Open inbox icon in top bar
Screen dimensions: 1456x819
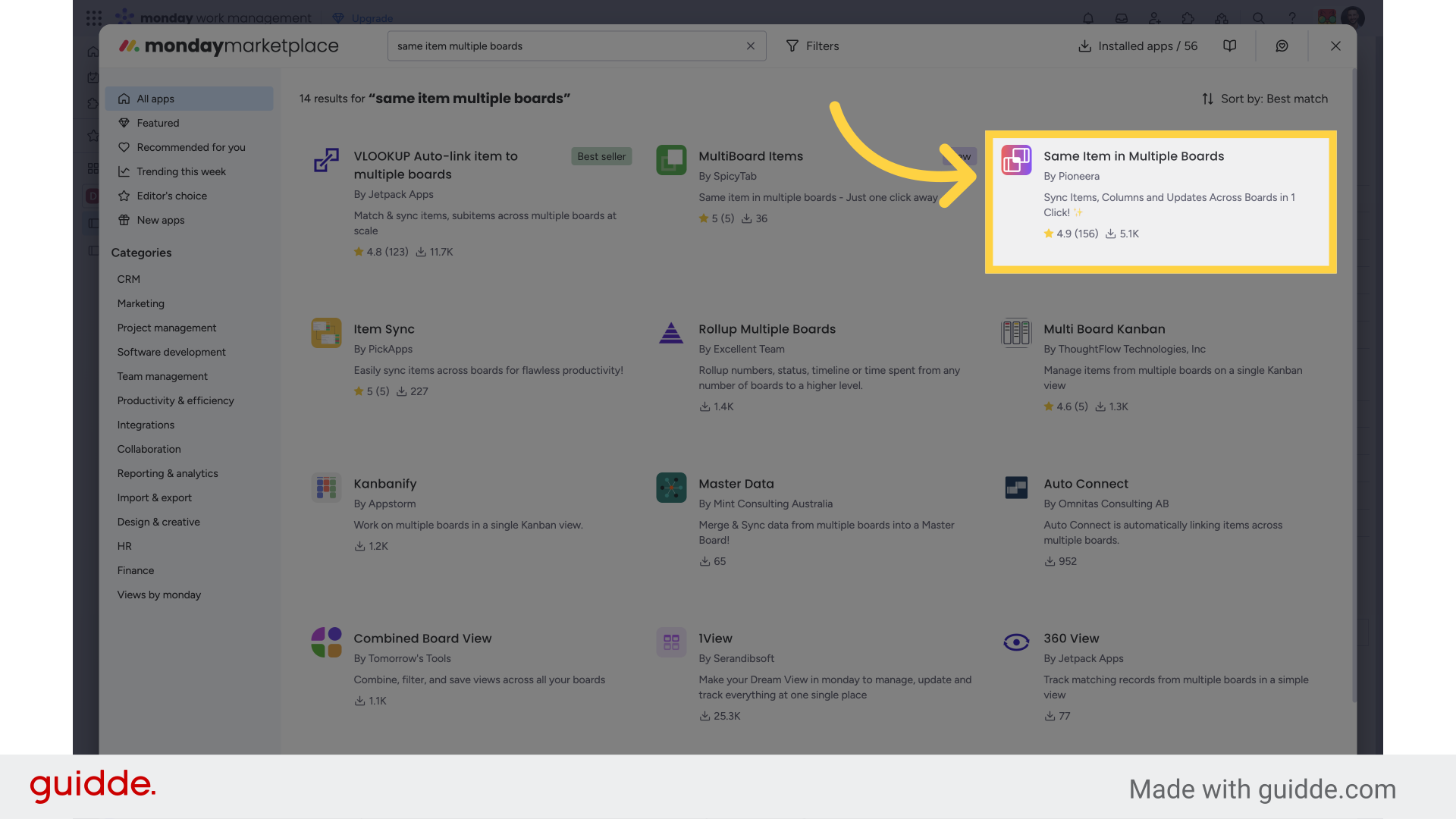(1122, 18)
